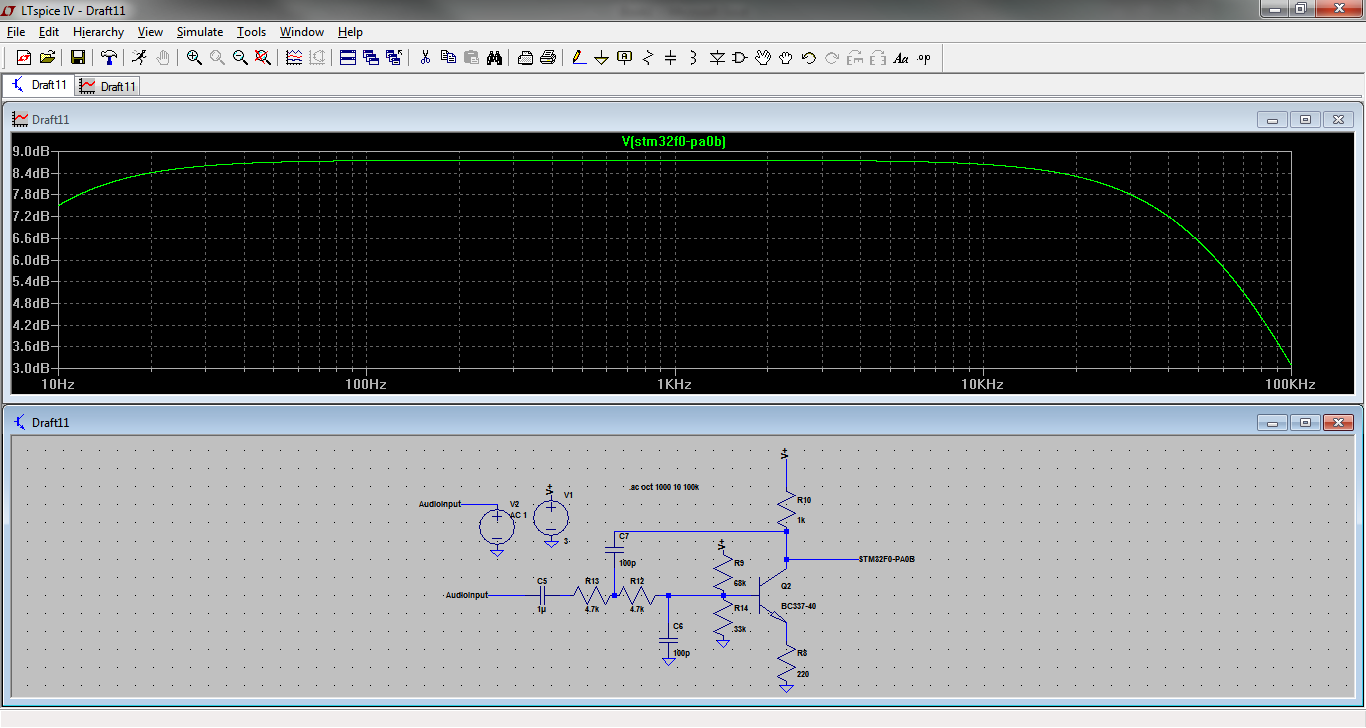Screen dimensions: 1366x728
Task: Select the draw wire pencil tool
Action: click(x=578, y=58)
